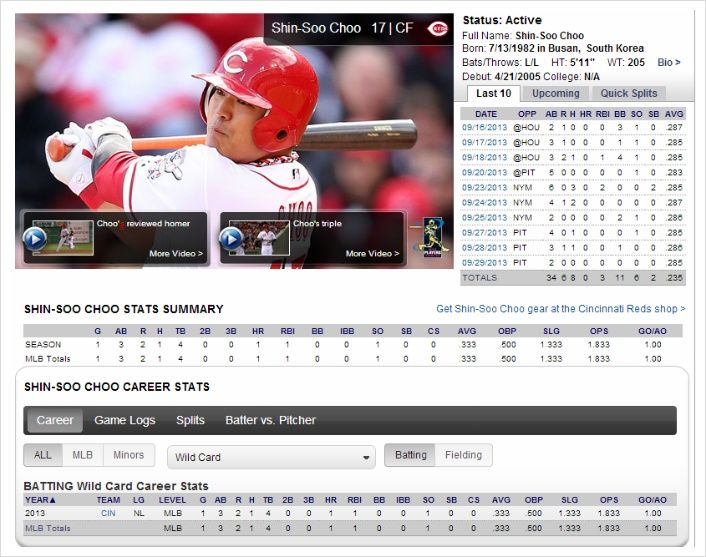Select the ALL level filter
This screenshot has height=557, width=706.
43,455
